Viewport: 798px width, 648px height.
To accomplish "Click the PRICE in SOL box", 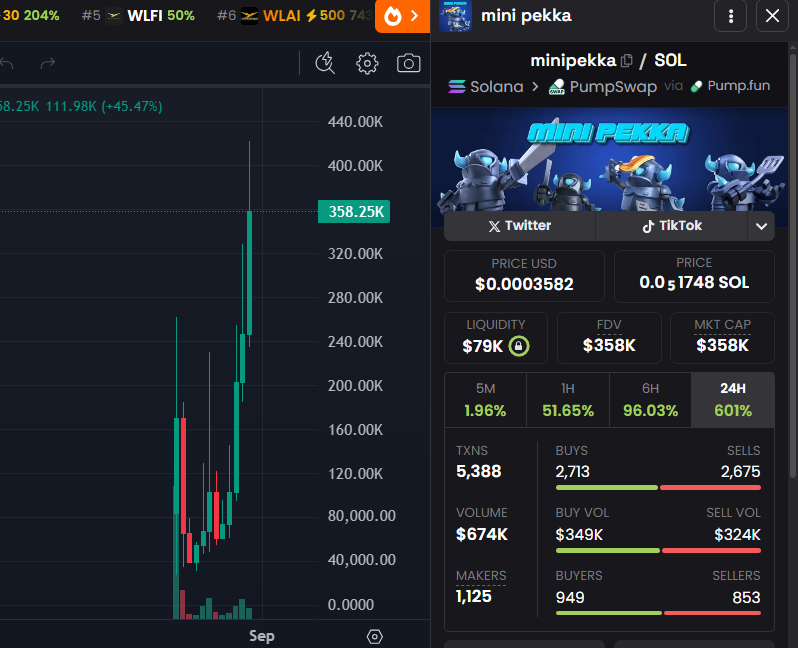I will coord(694,276).
